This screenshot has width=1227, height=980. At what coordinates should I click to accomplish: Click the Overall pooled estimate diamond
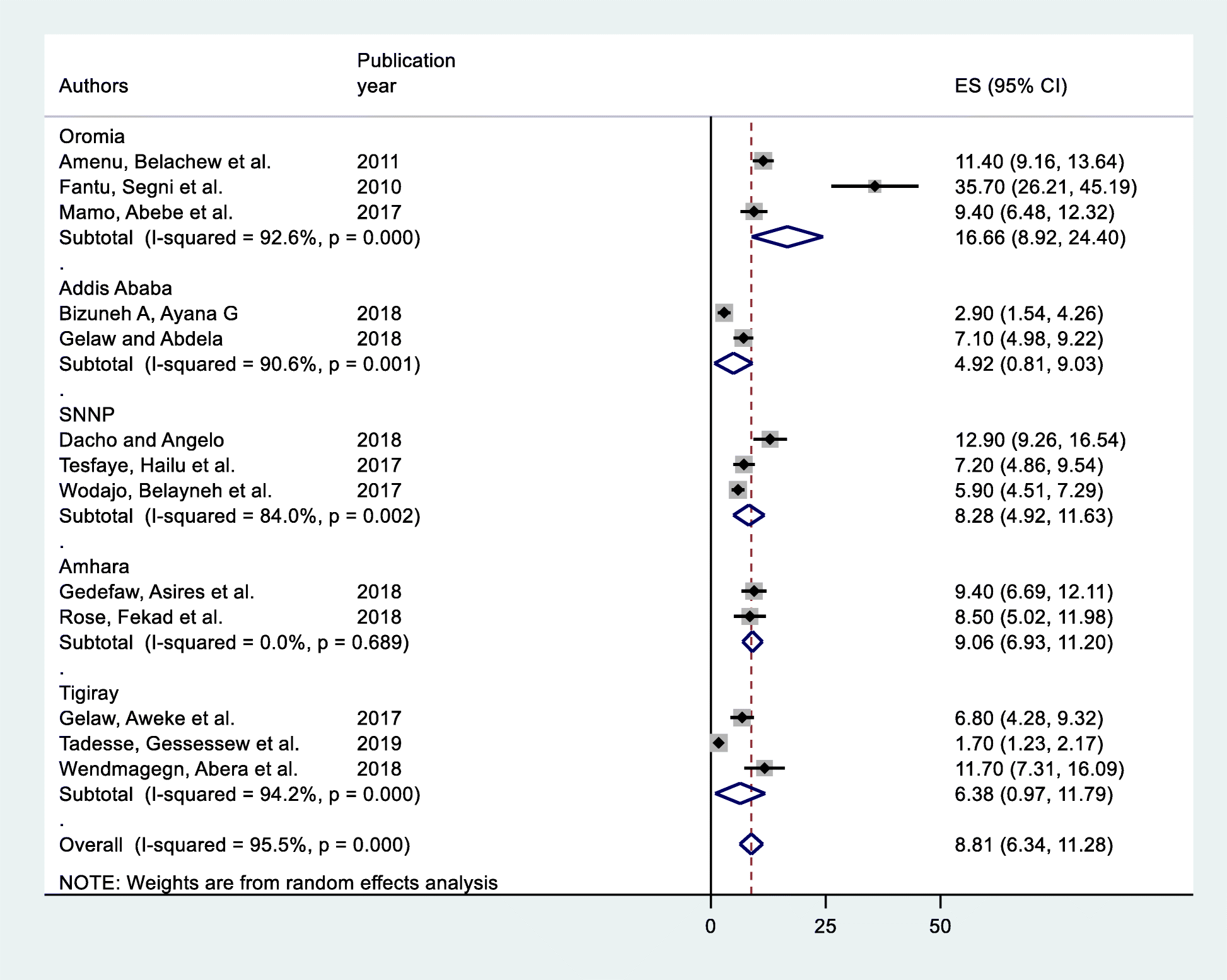pyautogui.click(x=751, y=844)
